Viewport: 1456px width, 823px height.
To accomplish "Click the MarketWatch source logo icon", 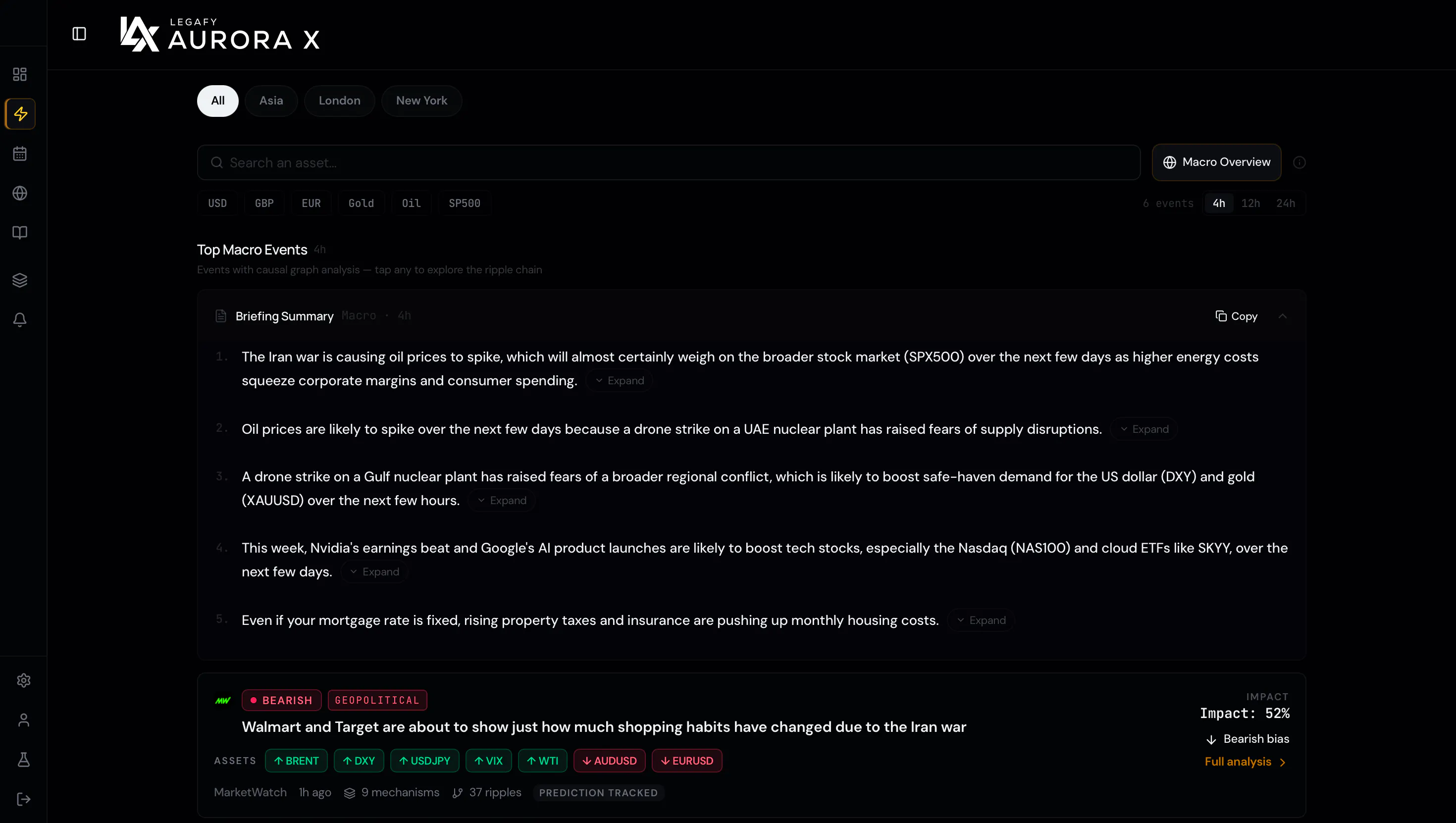I will pyautogui.click(x=223, y=700).
